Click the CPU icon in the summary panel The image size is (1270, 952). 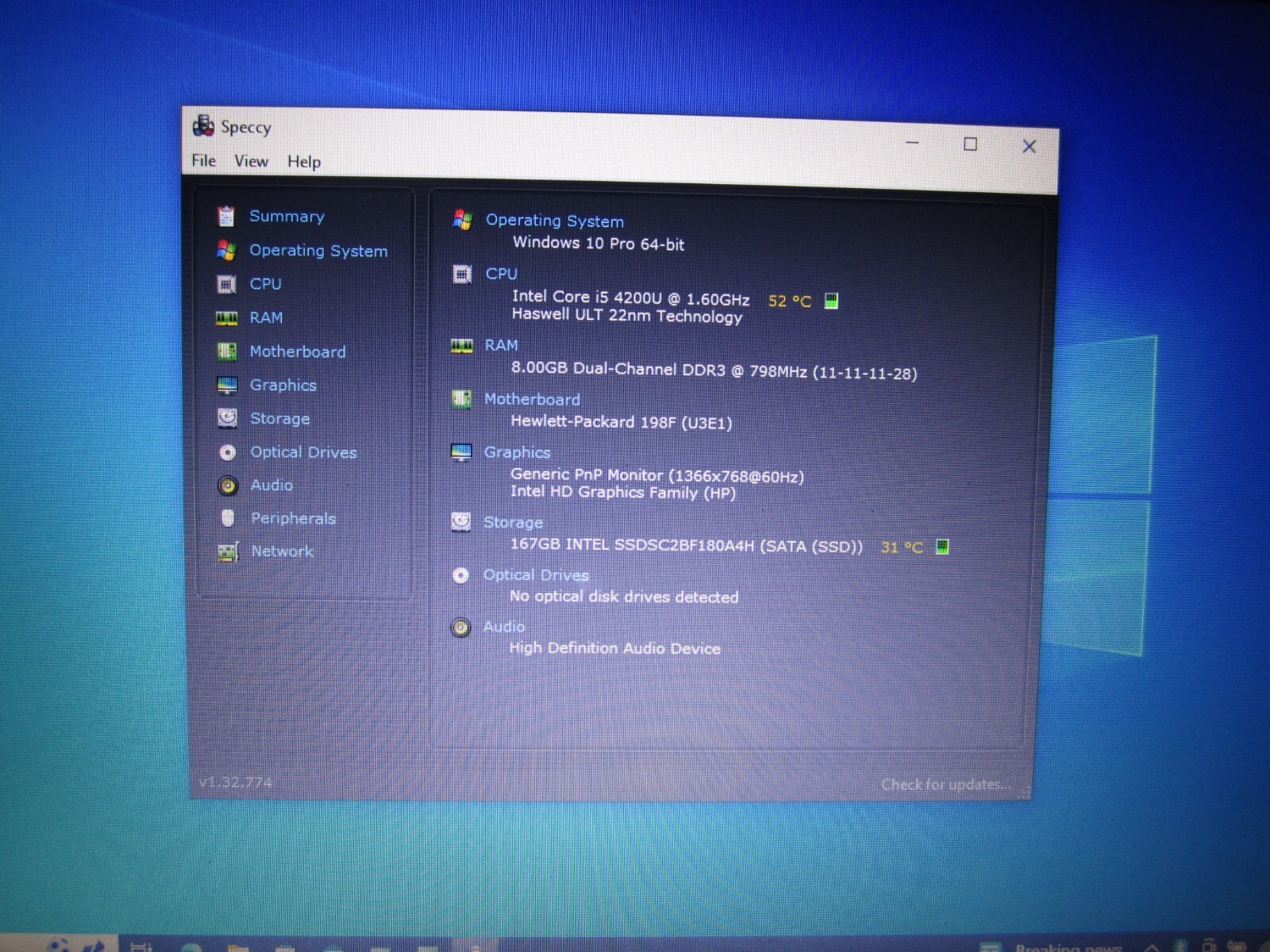tap(462, 274)
